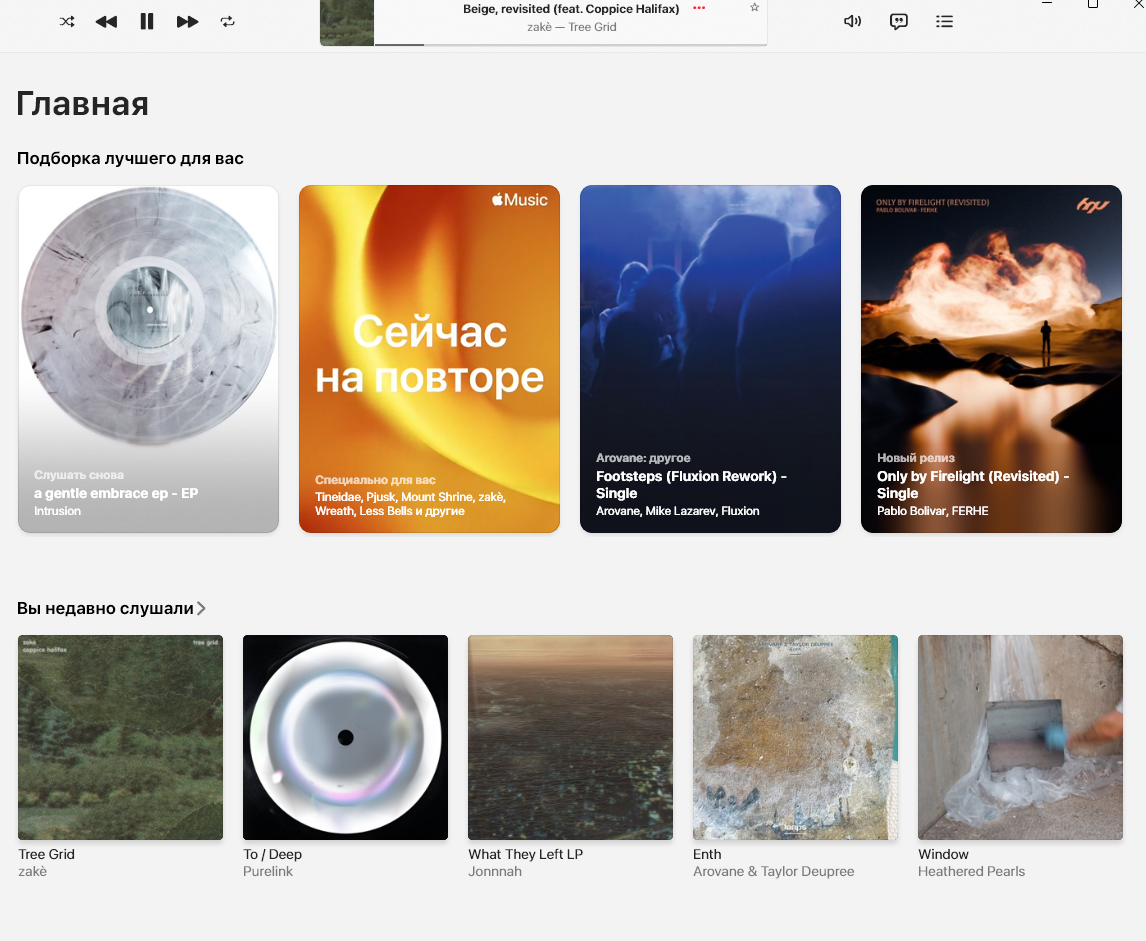Click Arovane, Mike Lazarev, Fluxion text
The height and width of the screenshot is (941, 1146).
[678, 511]
